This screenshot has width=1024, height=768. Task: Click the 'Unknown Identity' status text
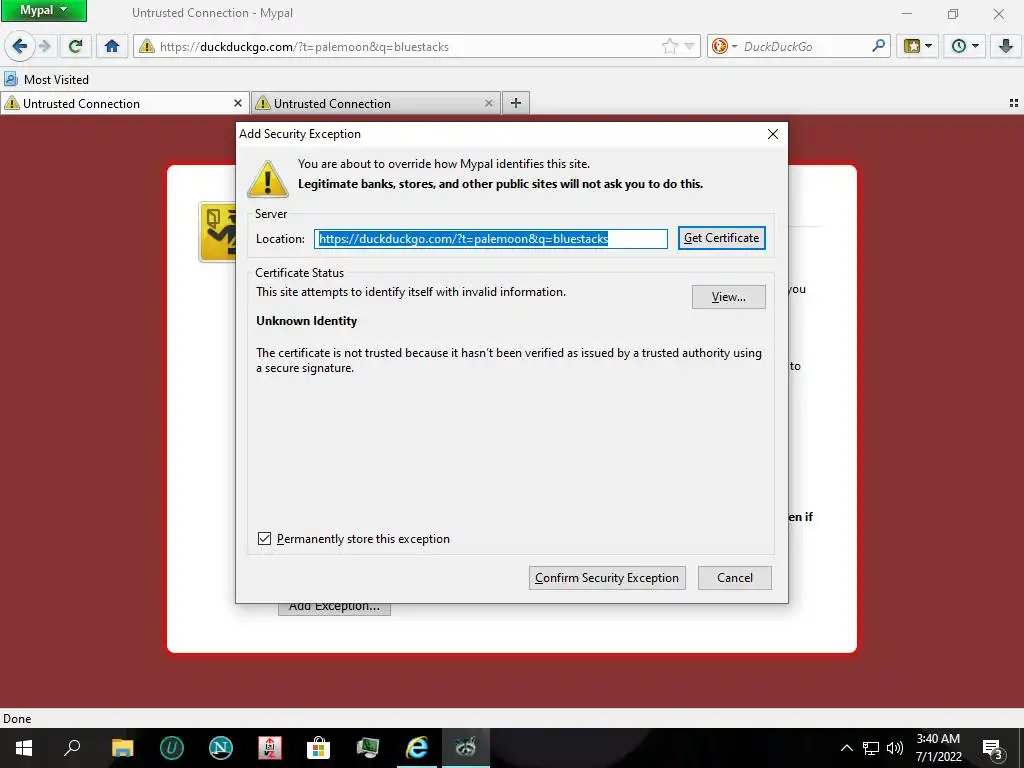[x=306, y=321]
